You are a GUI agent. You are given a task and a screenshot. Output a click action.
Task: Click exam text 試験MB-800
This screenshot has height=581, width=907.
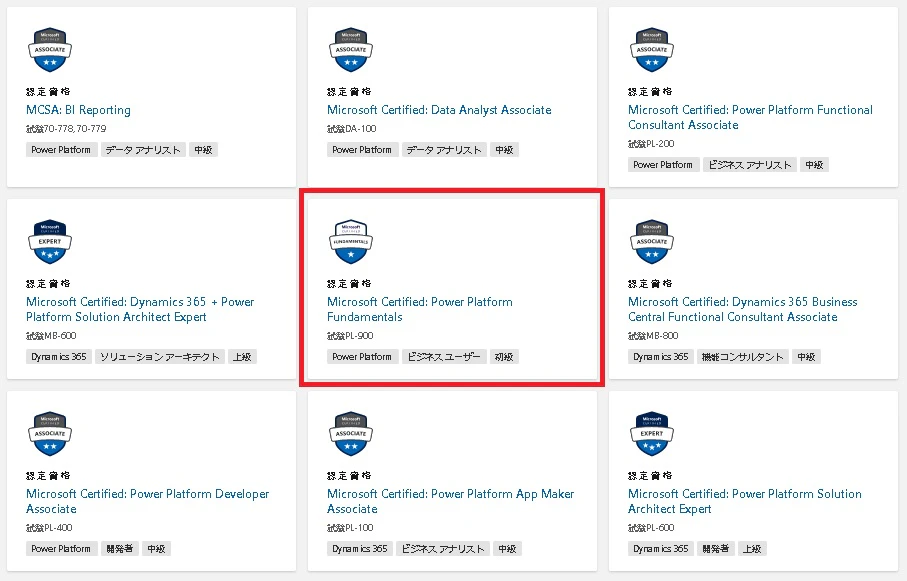tap(653, 336)
